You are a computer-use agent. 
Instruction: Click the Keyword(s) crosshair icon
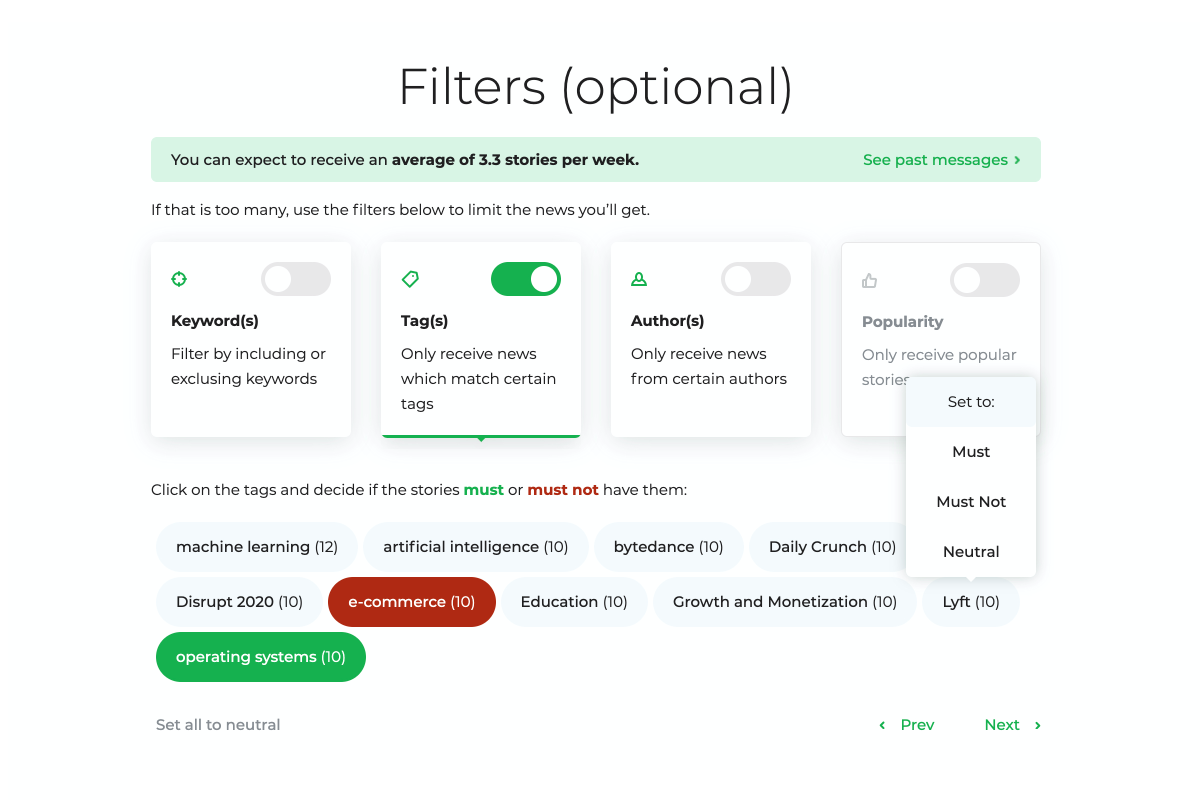(179, 279)
